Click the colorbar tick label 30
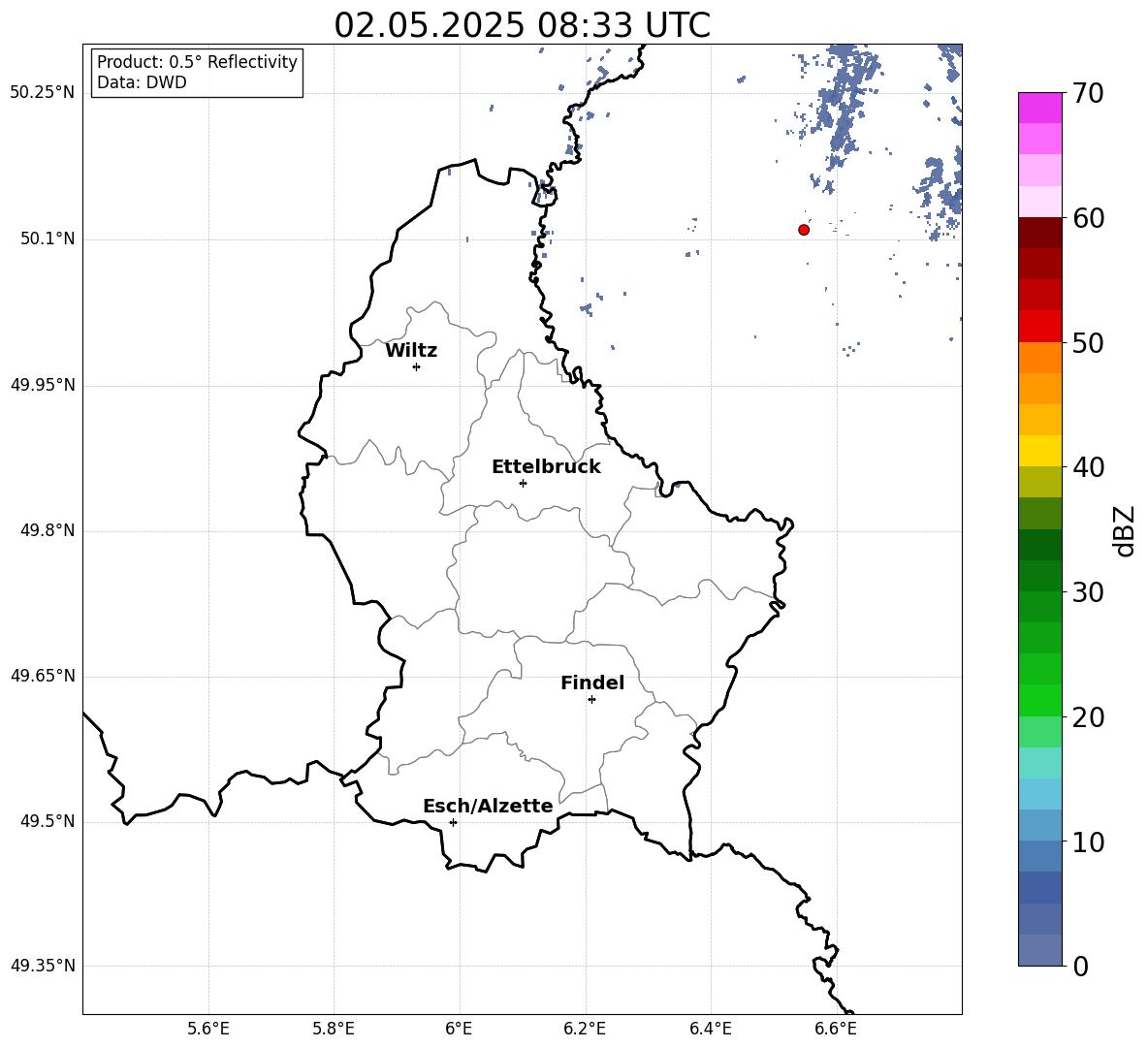1148x1048 pixels. point(1087,592)
